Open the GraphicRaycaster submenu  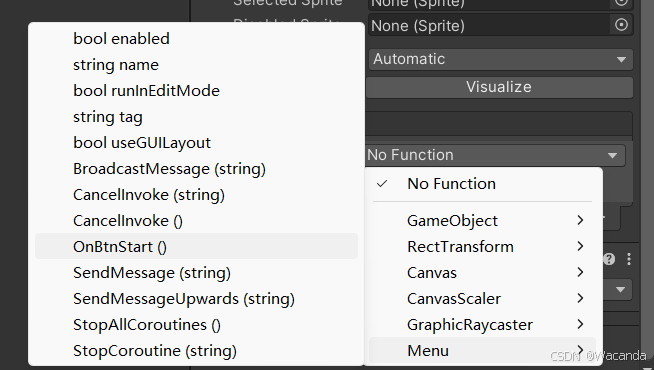coord(482,325)
